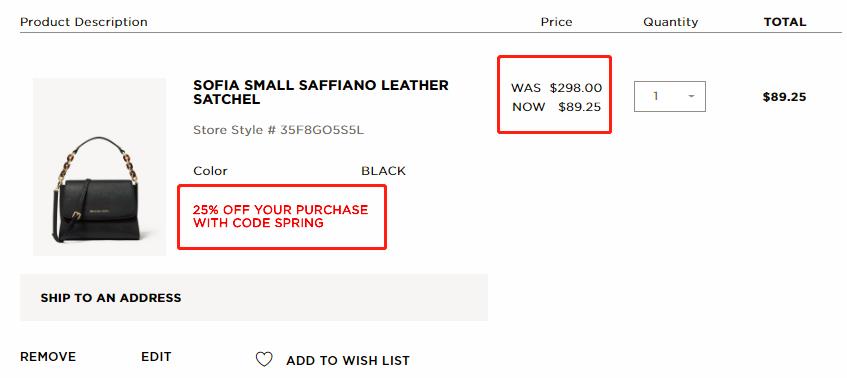Remove the satchel from the cart
The width and height of the screenshot is (847, 378).
(x=48, y=357)
